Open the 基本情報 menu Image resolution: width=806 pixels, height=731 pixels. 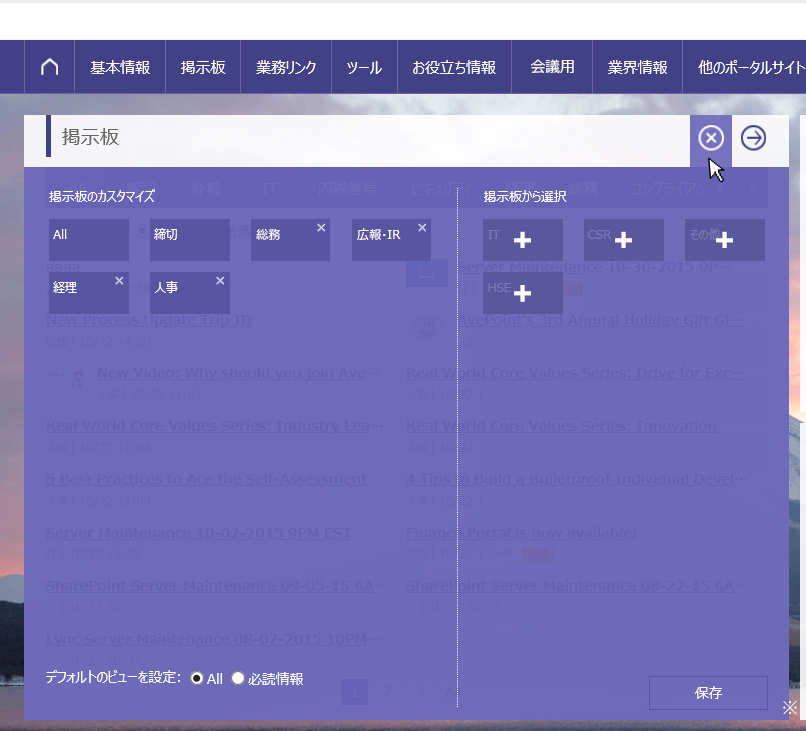tap(120, 67)
